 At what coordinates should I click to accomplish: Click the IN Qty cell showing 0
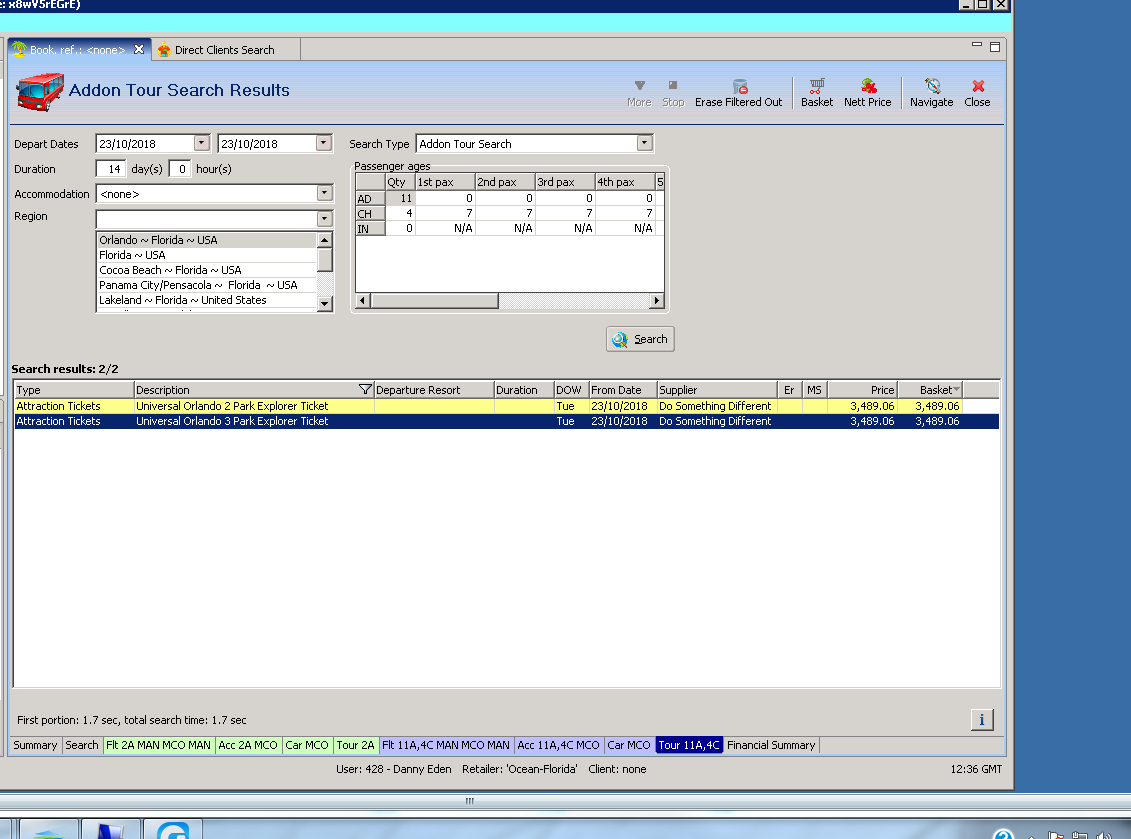(x=400, y=228)
